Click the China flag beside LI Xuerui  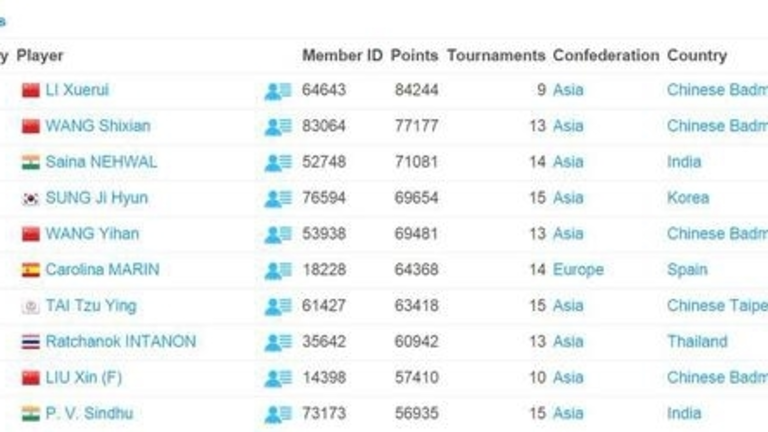pyautogui.click(x=31, y=90)
